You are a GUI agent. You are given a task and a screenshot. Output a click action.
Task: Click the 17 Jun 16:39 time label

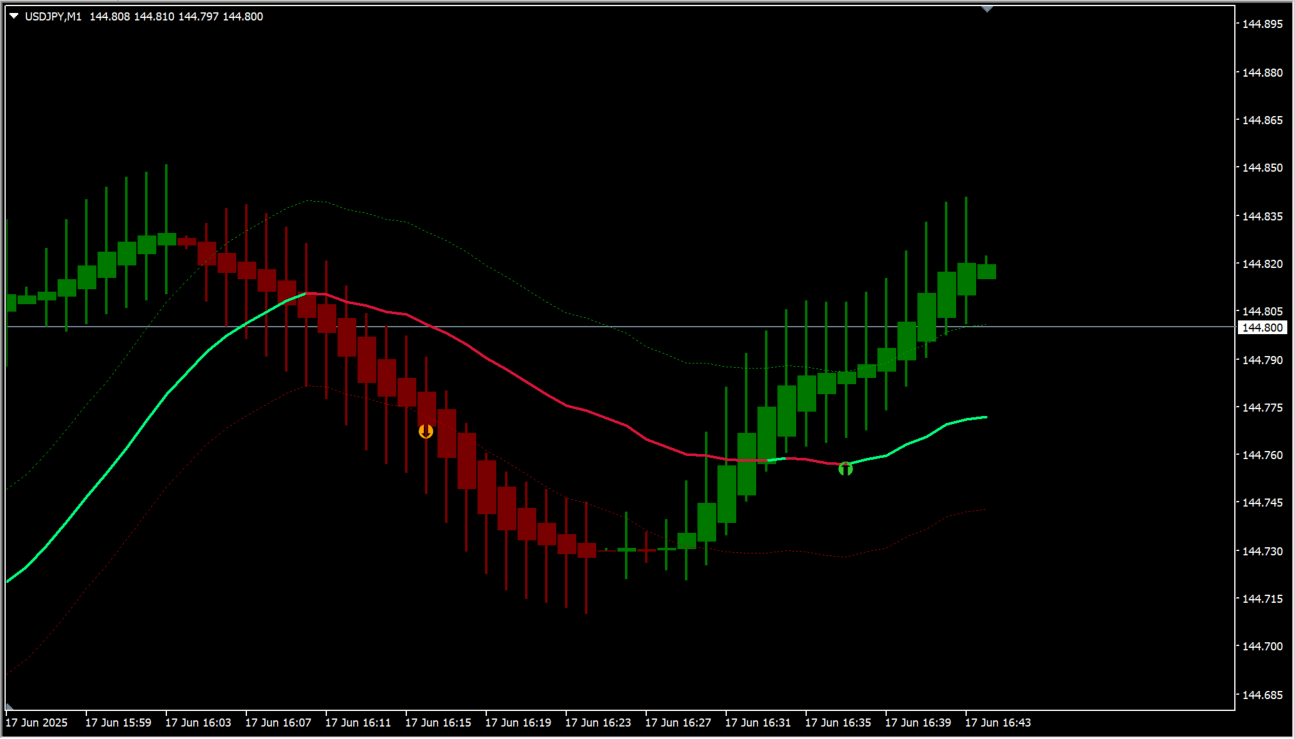pyautogui.click(x=918, y=721)
